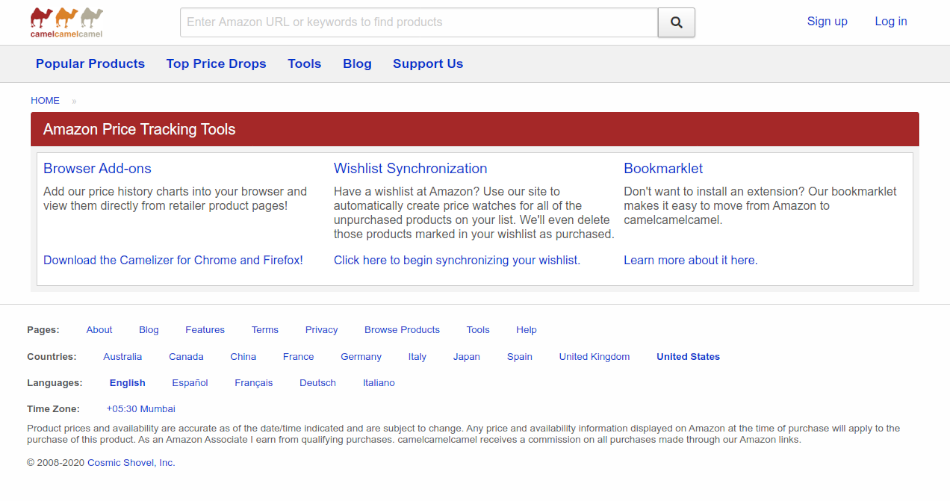The width and height of the screenshot is (950, 501).
Task: Open the Tools navigation item
Action: (x=304, y=64)
